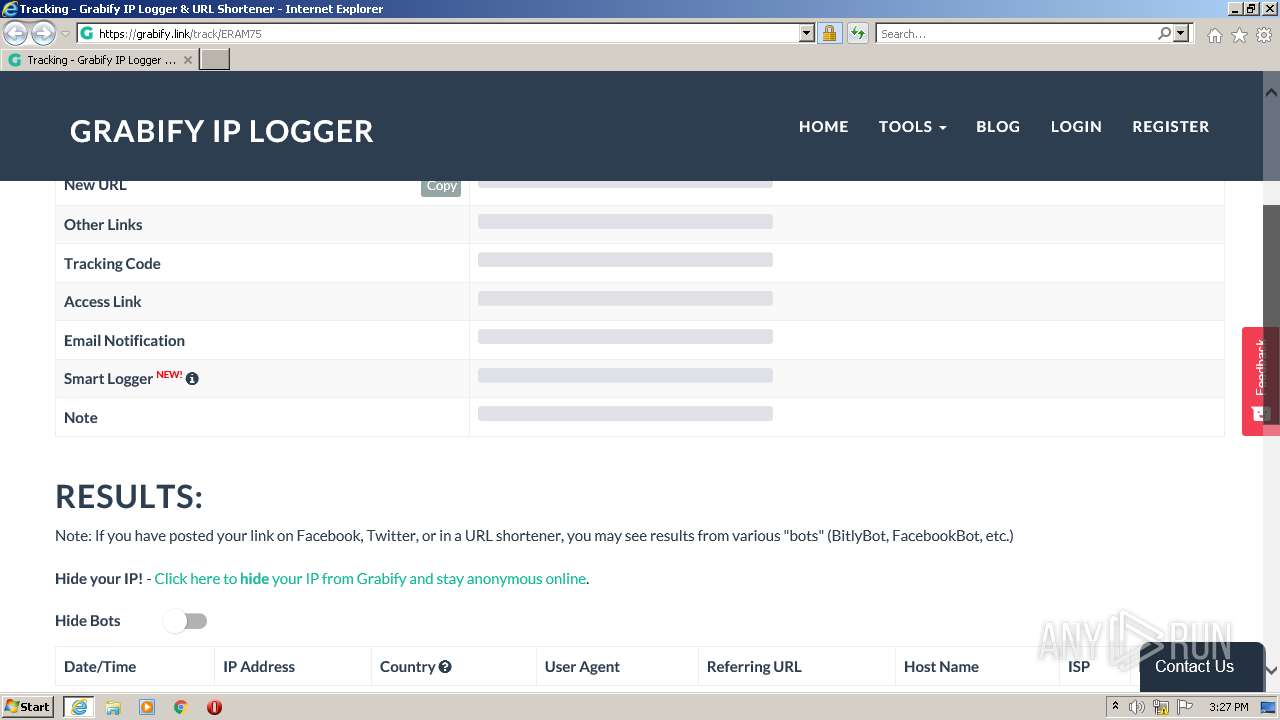This screenshot has width=1280, height=720.
Task: Open the IE Home icon
Action: tap(1214, 35)
